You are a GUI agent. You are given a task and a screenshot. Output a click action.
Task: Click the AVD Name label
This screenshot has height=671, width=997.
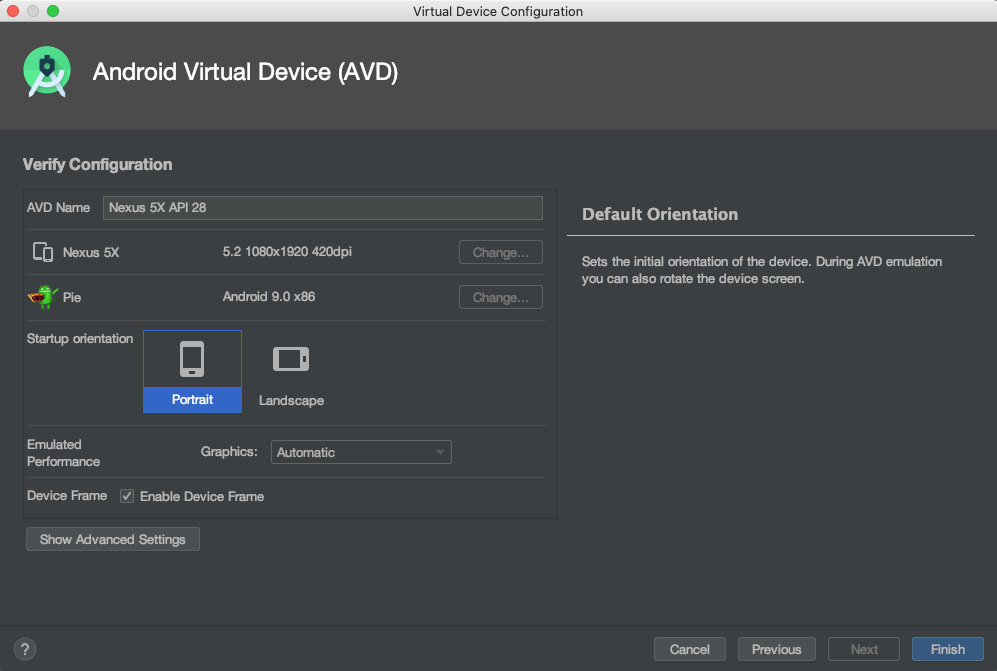[58, 208]
